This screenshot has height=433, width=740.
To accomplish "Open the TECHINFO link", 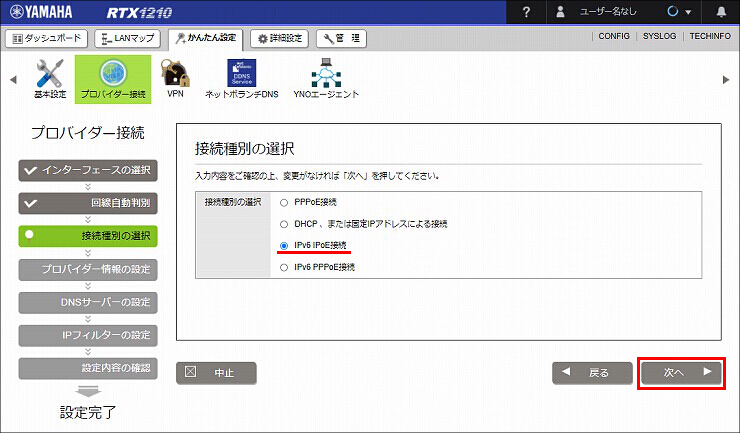I will point(710,36).
